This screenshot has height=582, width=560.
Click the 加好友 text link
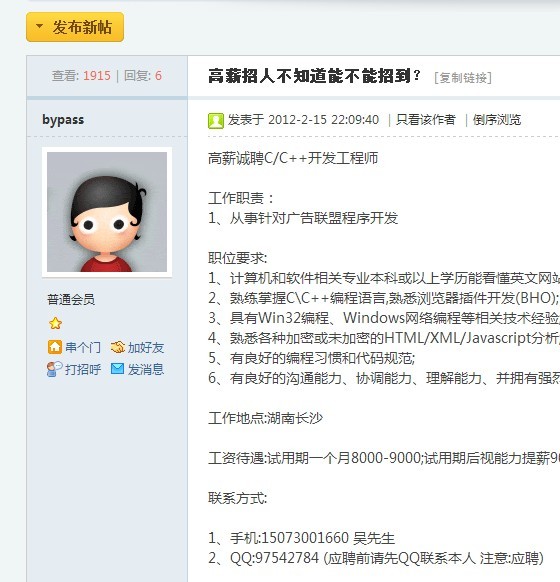(146, 347)
